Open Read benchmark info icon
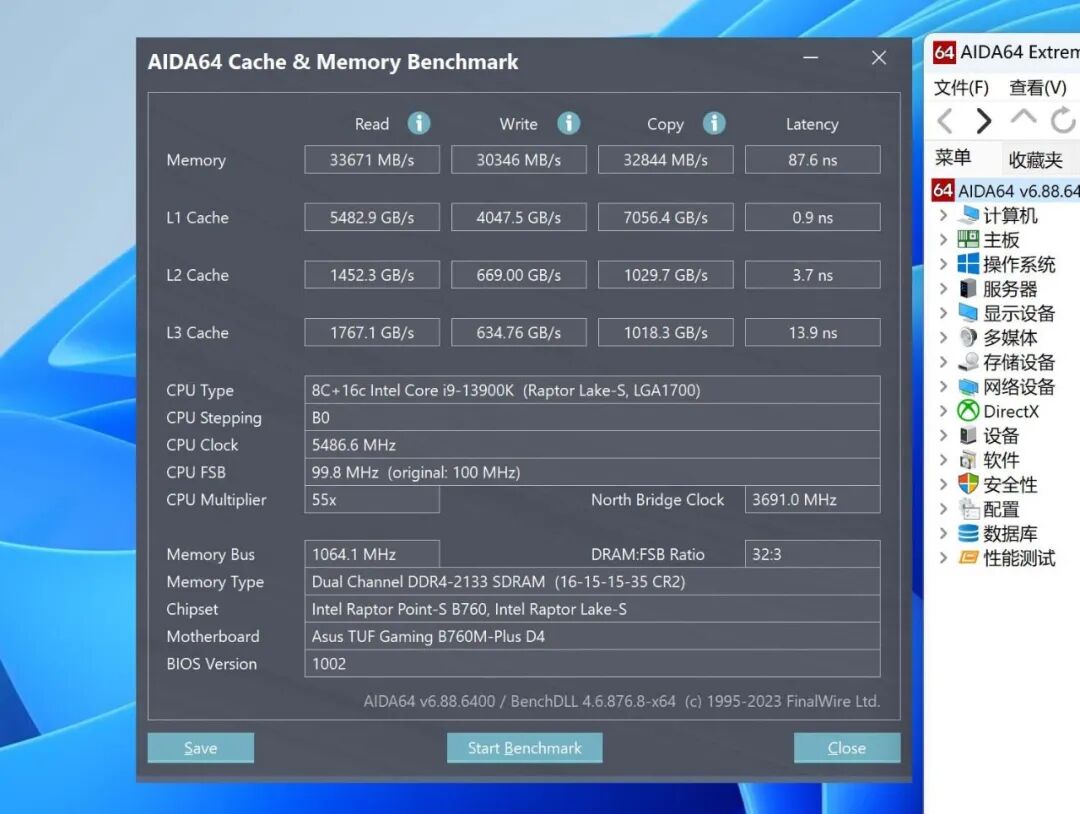Viewport: 1080px width, 814px height. coord(419,123)
